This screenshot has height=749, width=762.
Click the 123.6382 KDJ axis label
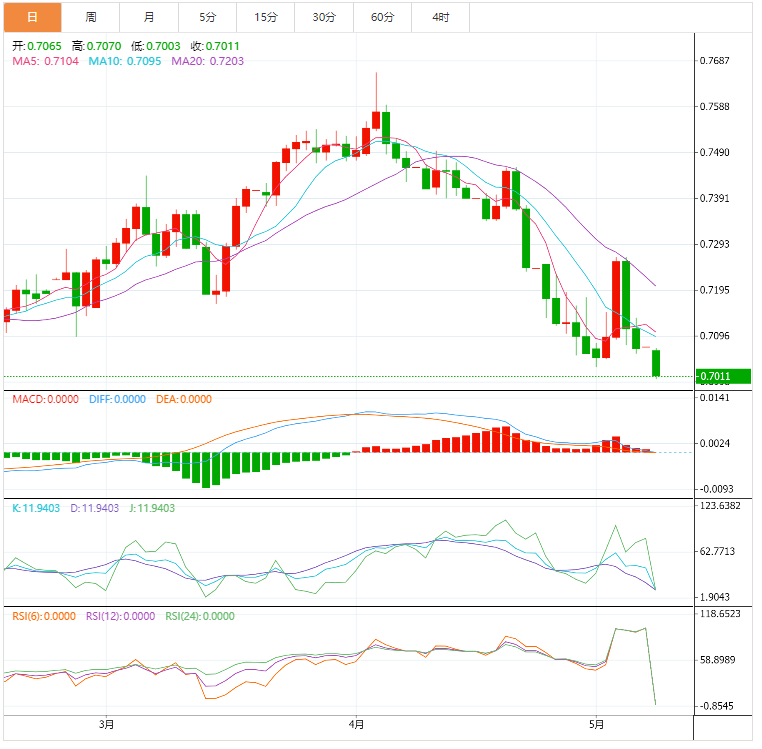720,505
